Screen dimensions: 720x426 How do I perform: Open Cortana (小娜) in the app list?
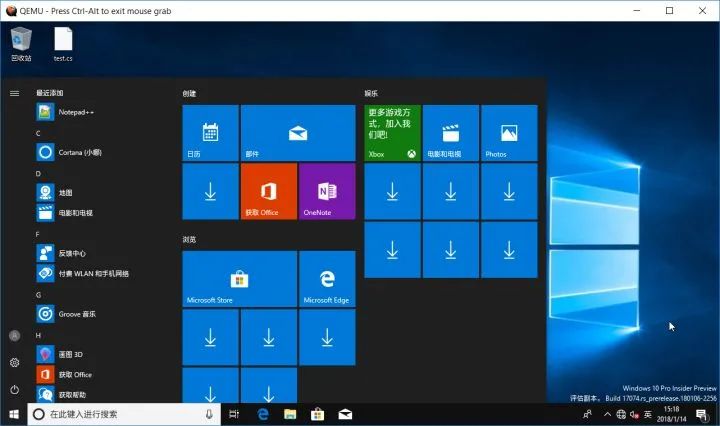click(x=103, y=152)
